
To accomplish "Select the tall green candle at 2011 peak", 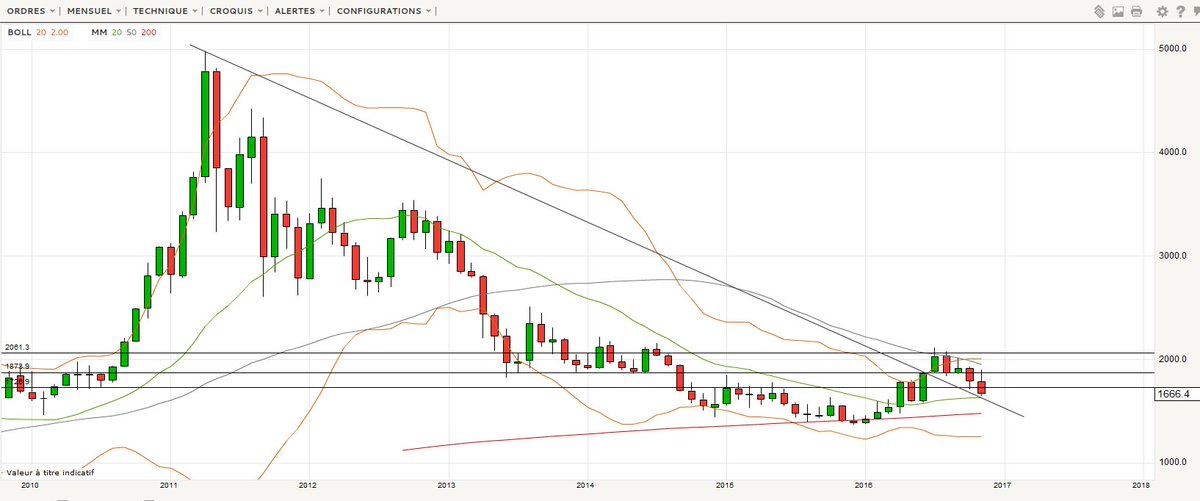I will coord(205,126).
